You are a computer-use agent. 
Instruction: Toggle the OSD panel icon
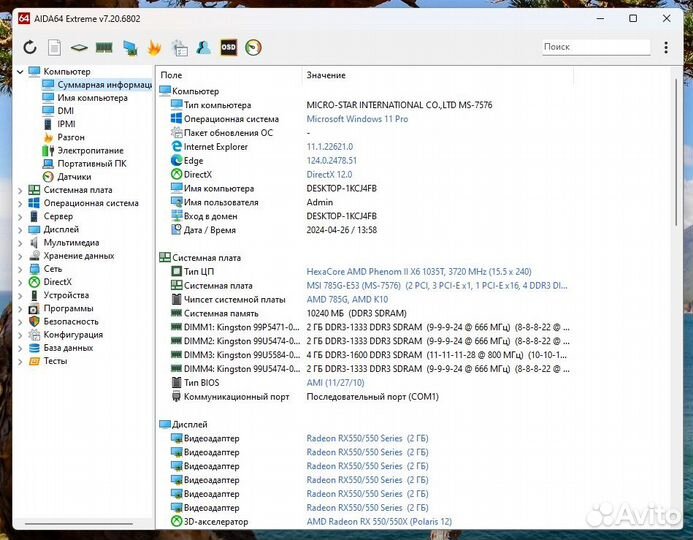pyautogui.click(x=228, y=47)
